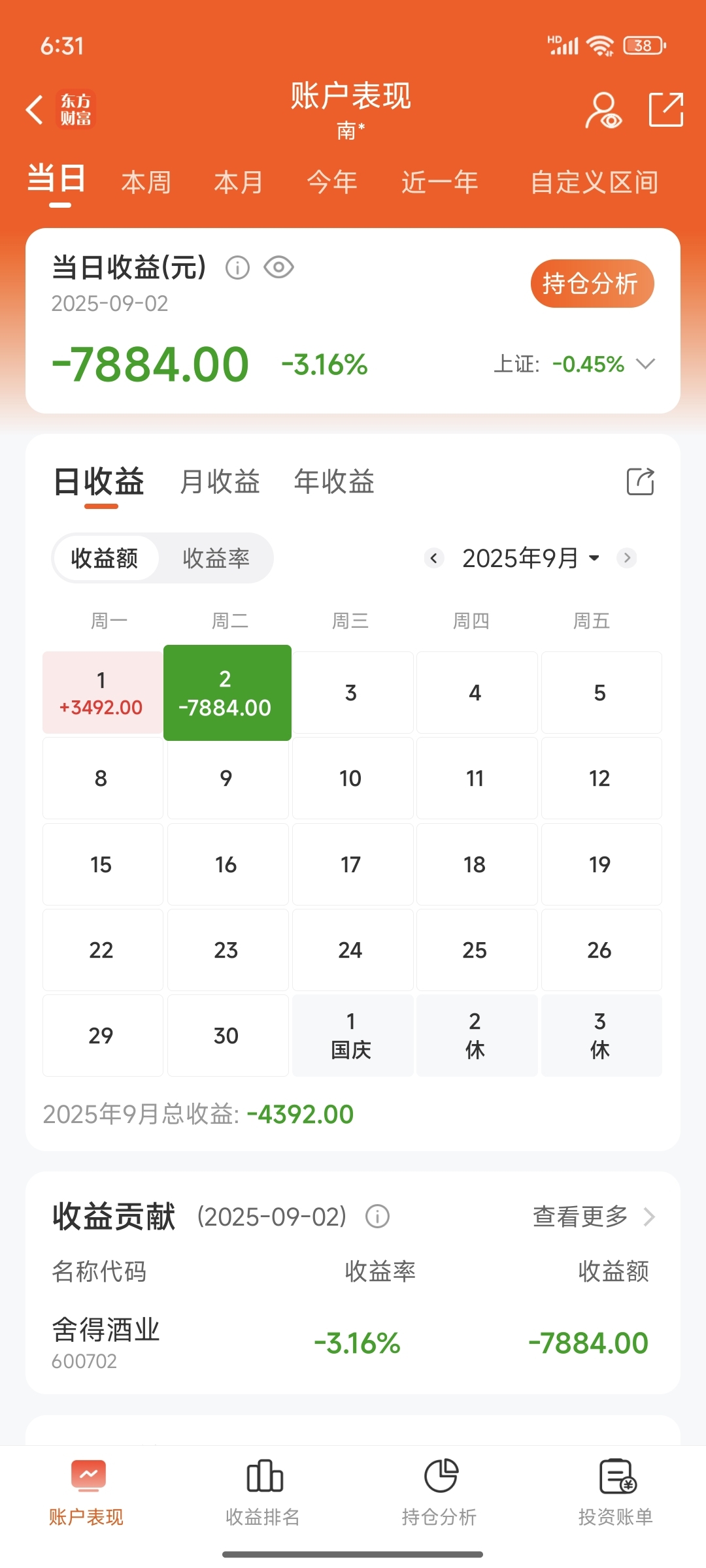Switch to 本周 period tab

(146, 182)
